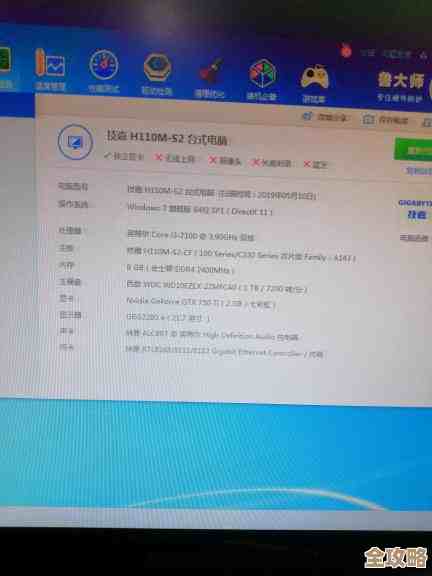The height and width of the screenshot is (576, 432).
Task: Select the Gigabit Ethernet Controller network row
Action: pyautogui.click(x=224, y=352)
